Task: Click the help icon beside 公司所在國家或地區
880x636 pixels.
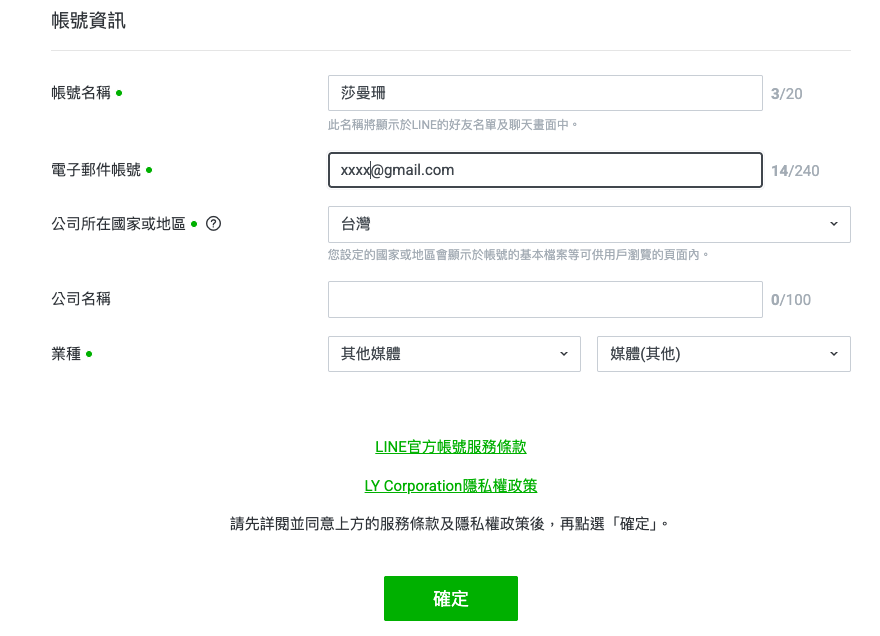Action: pyautogui.click(x=213, y=224)
